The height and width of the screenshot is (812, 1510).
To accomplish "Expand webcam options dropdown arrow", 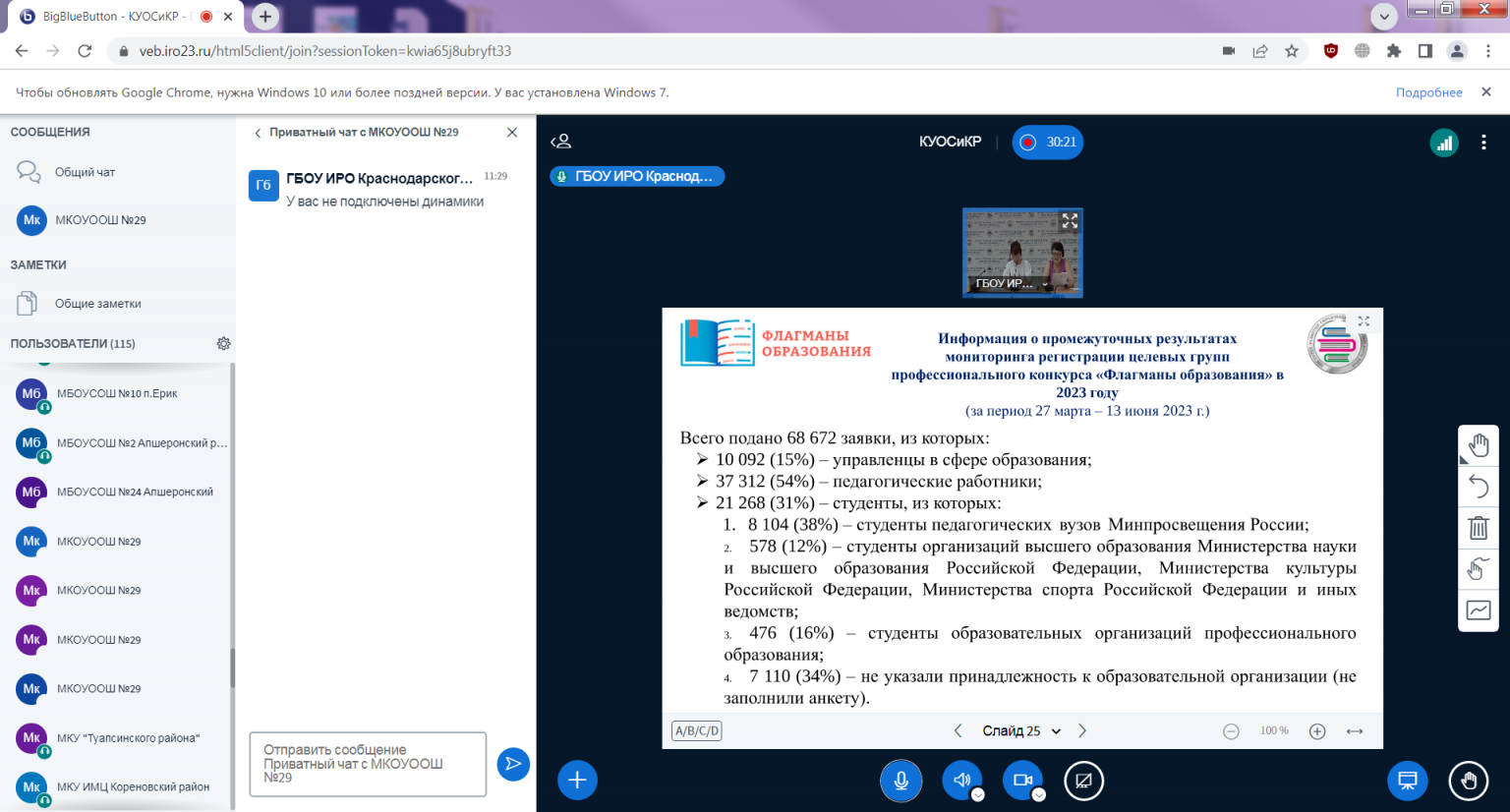I will (x=1039, y=795).
